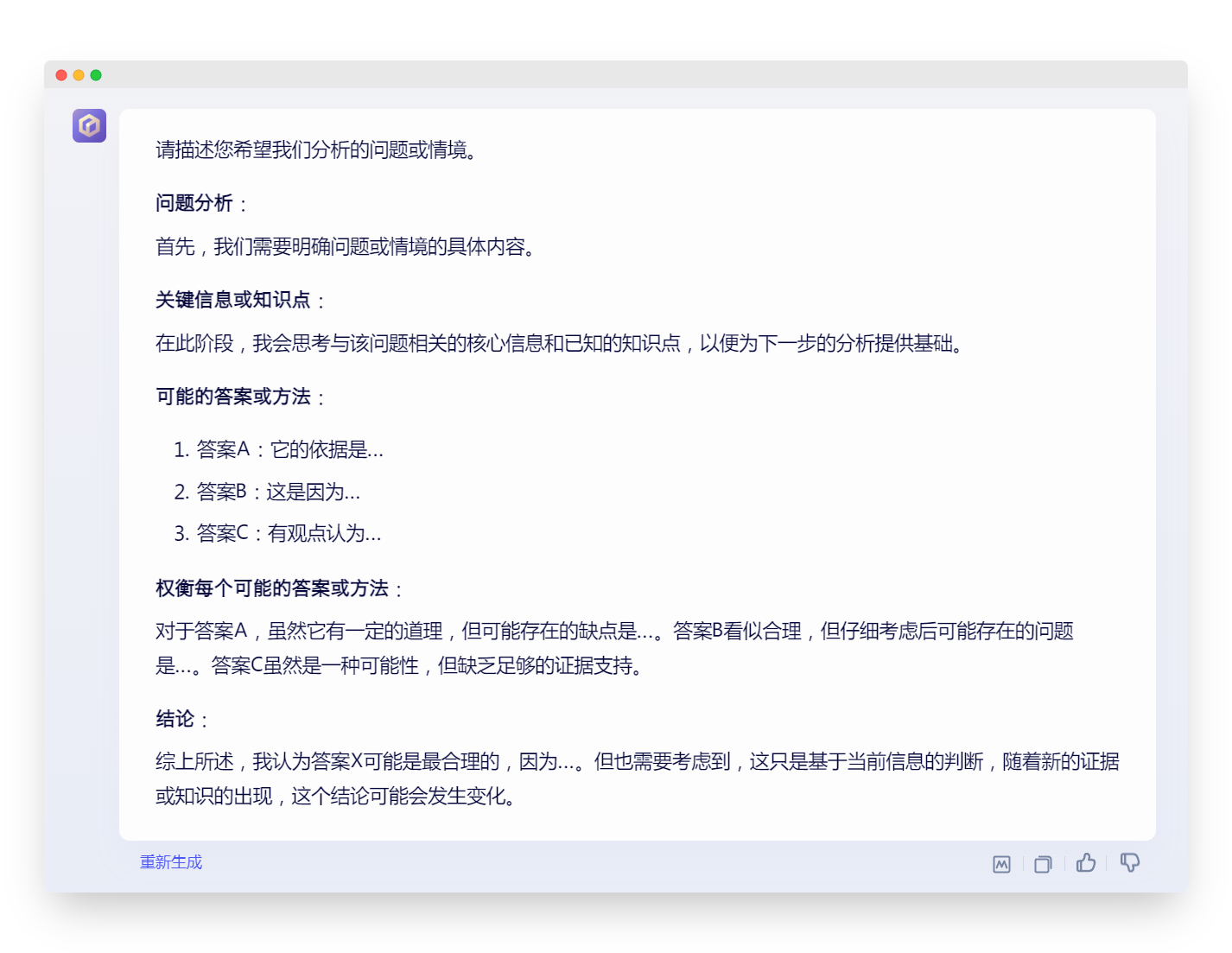Click the paragraph starting with 综上所述
This screenshot has height=953, width=1232.
tap(638, 778)
